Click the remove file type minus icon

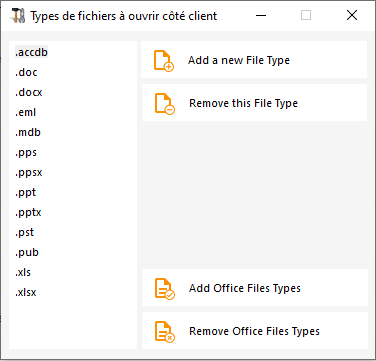pos(165,104)
